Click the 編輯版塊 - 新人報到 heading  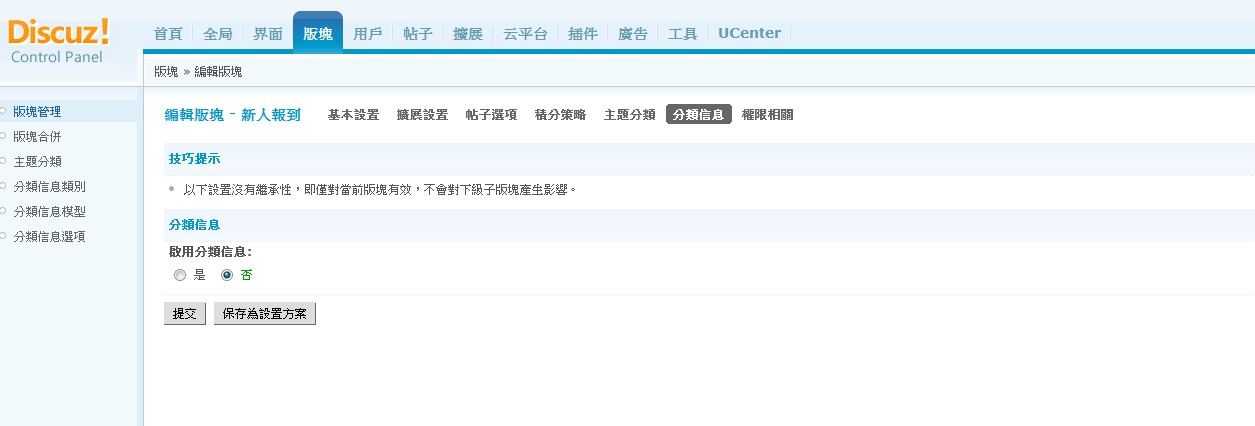[233, 115]
